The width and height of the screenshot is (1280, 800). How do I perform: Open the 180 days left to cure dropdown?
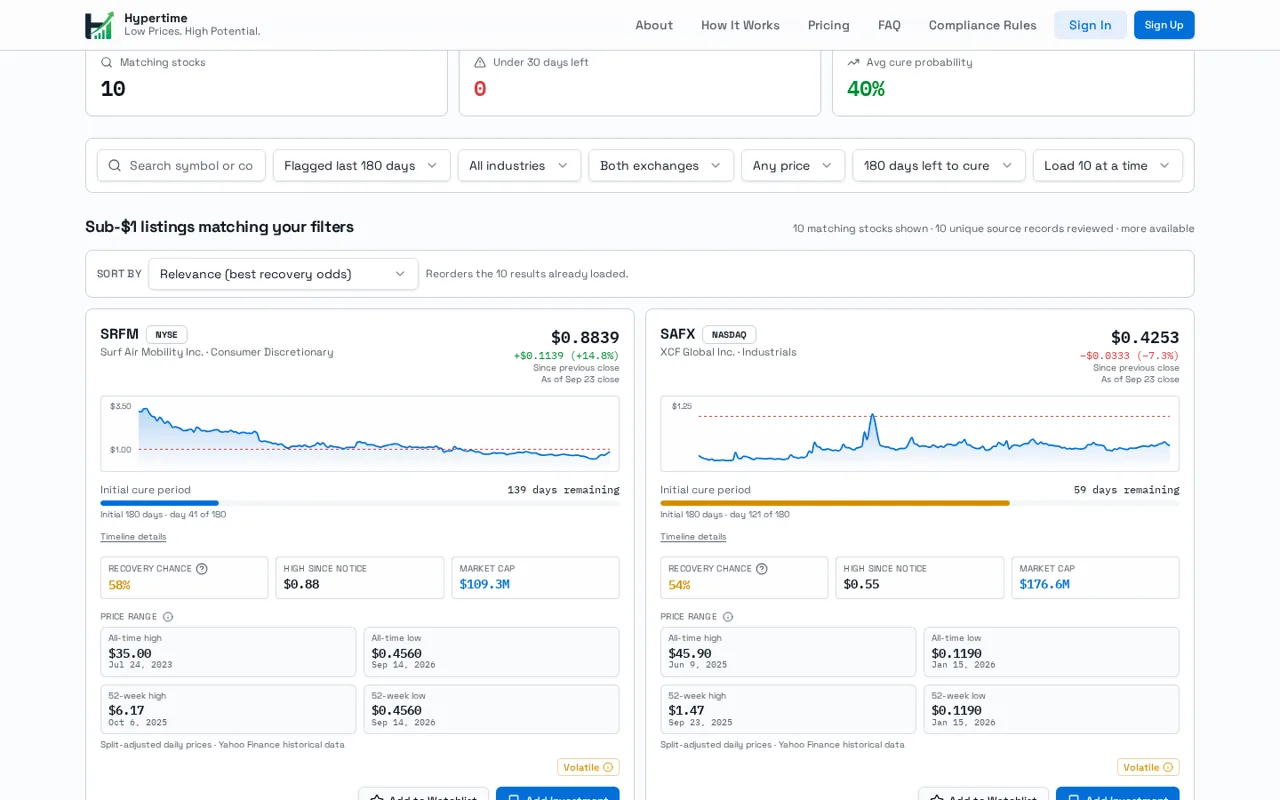point(939,165)
